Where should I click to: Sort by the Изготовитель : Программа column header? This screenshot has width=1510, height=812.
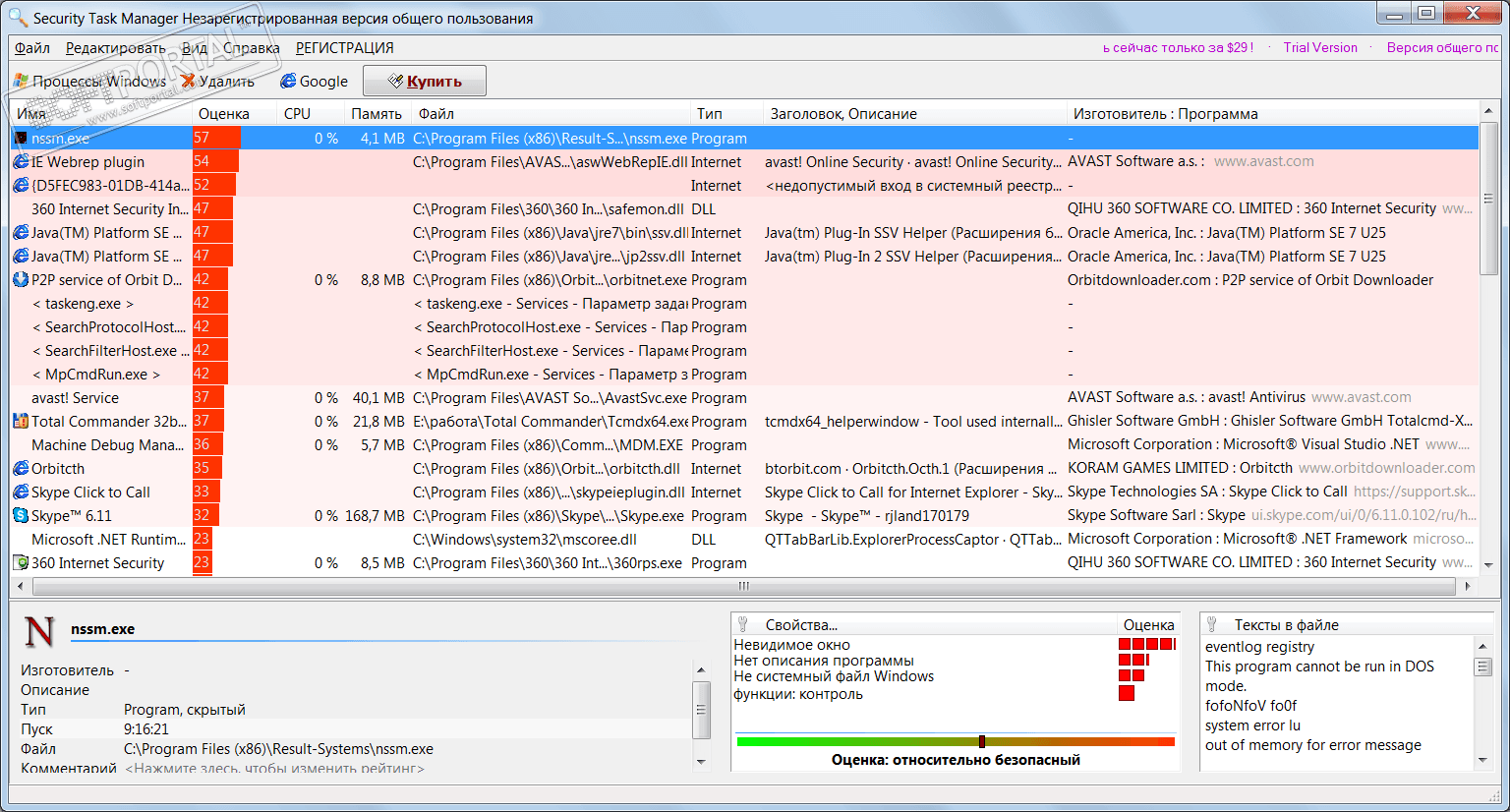click(x=1272, y=114)
